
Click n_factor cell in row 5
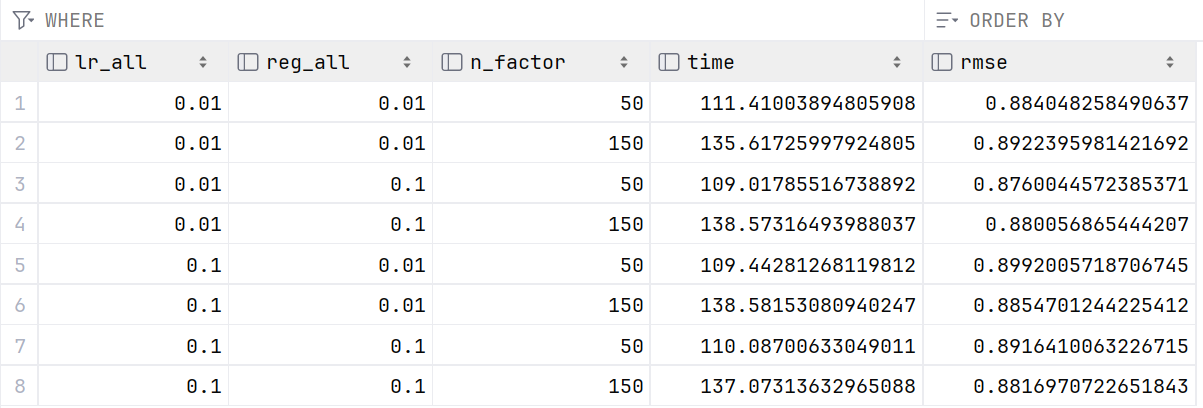coord(541,265)
